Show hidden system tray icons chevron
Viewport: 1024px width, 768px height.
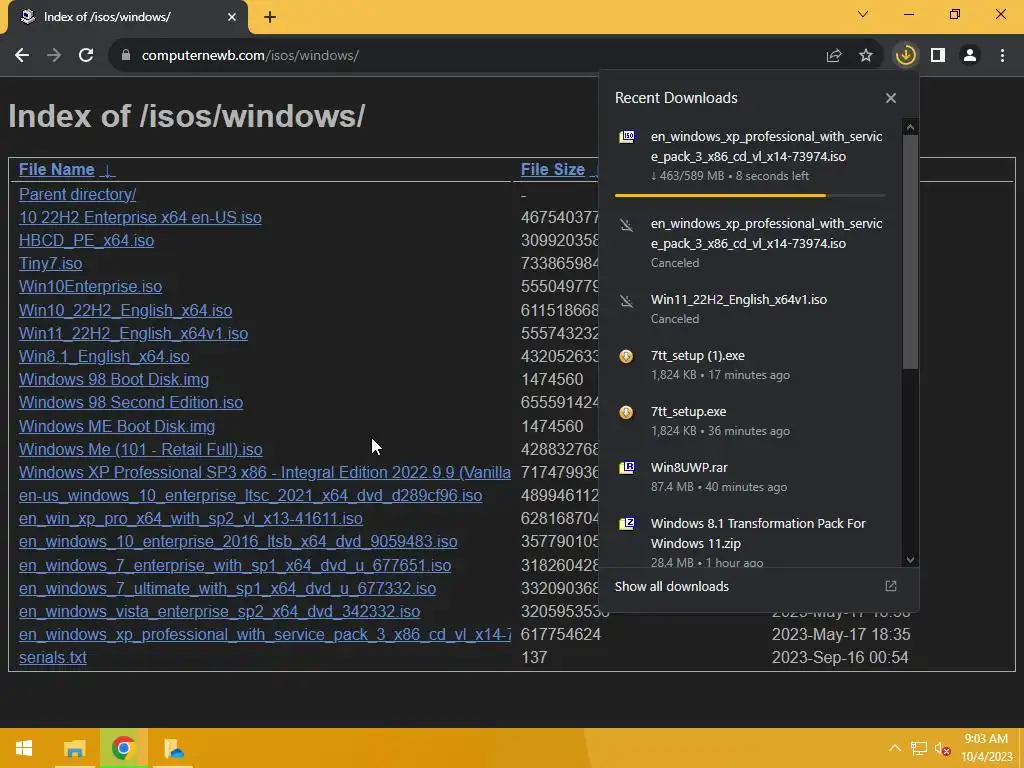pyautogui.click(x=895, y=748)
